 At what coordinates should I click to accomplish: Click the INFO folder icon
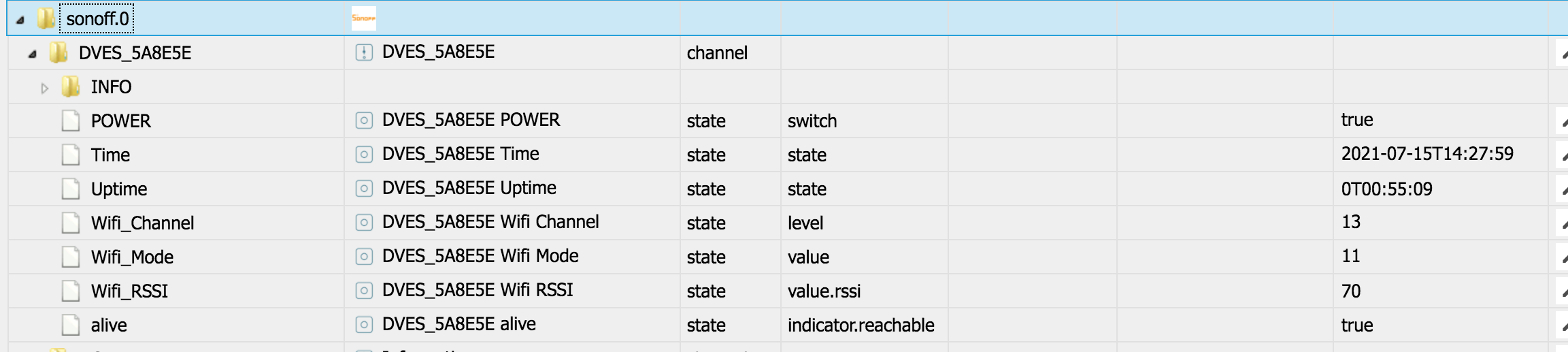[x=71, y=86]
